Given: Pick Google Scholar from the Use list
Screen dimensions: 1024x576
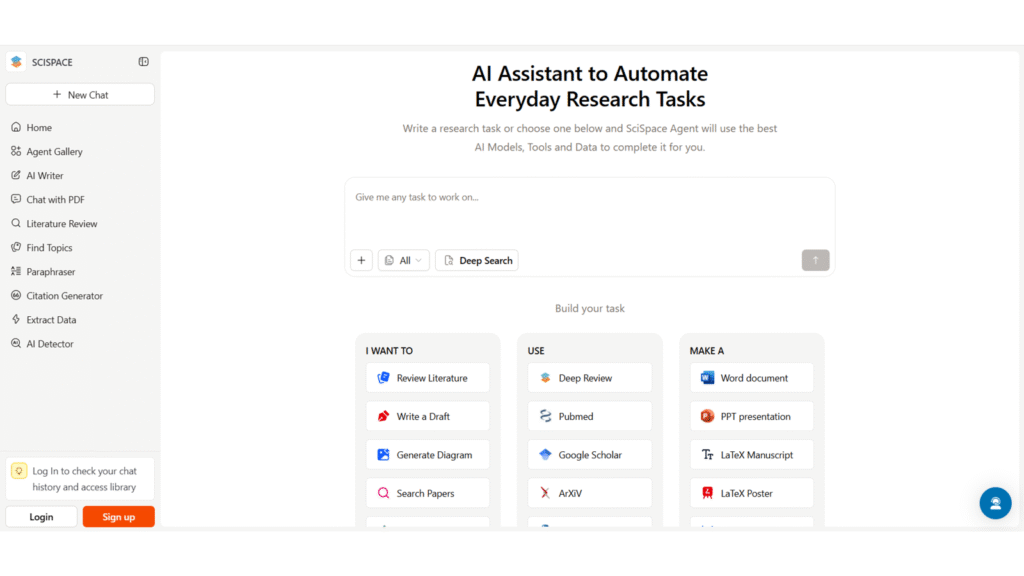Looking at the screenshot, I should tap(589, 455).
